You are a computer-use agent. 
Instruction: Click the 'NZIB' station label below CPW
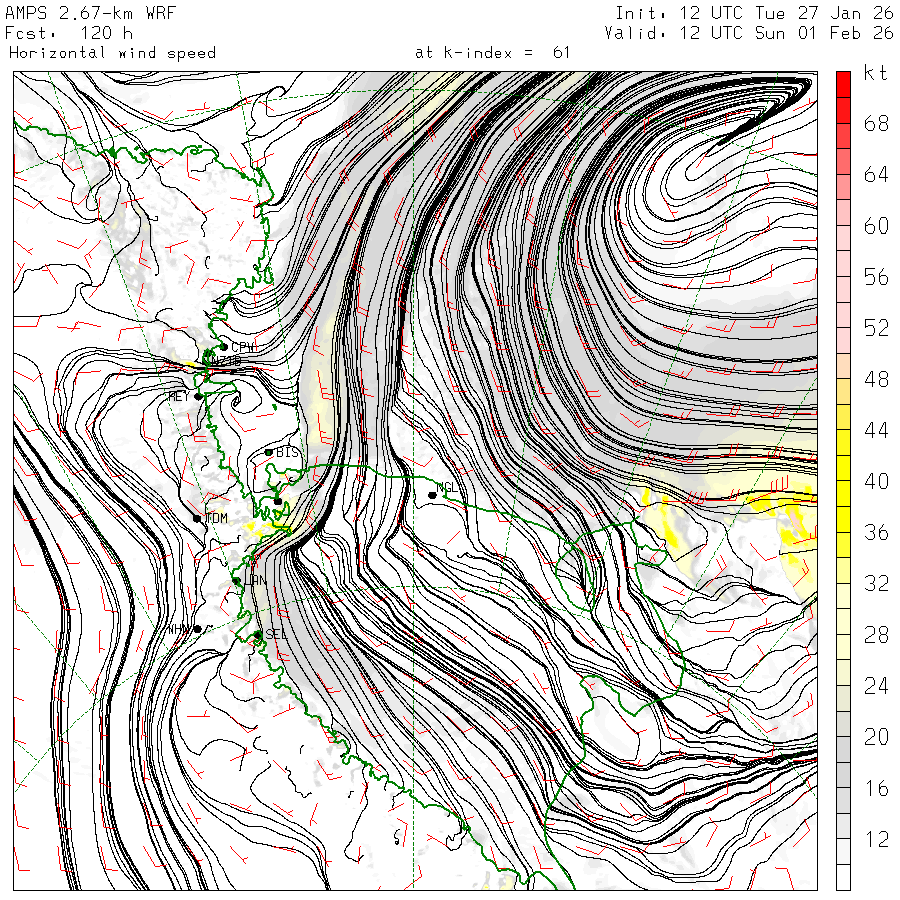(x=226, y=360)
